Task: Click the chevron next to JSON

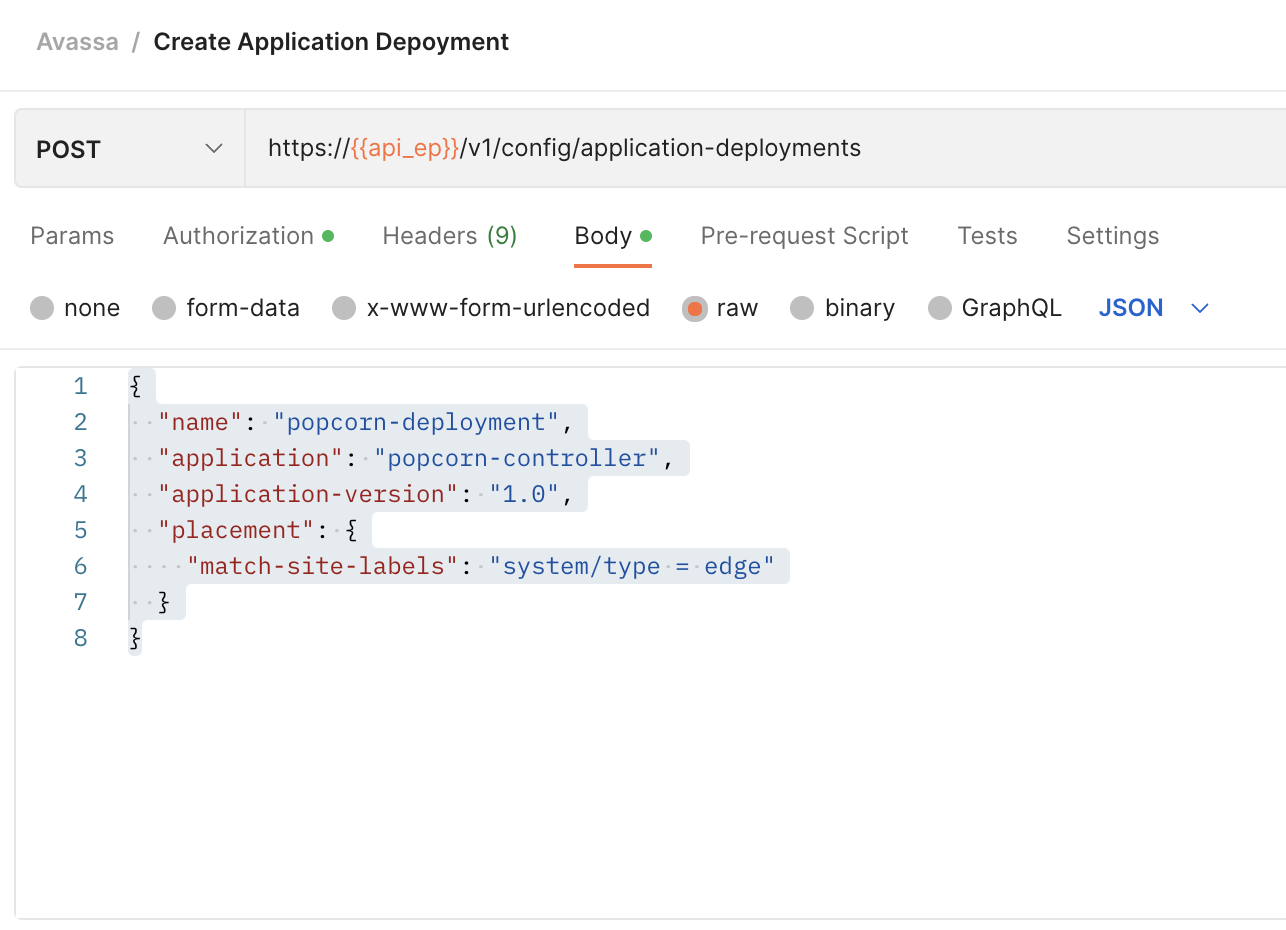Action: (x=1200, y=308)
